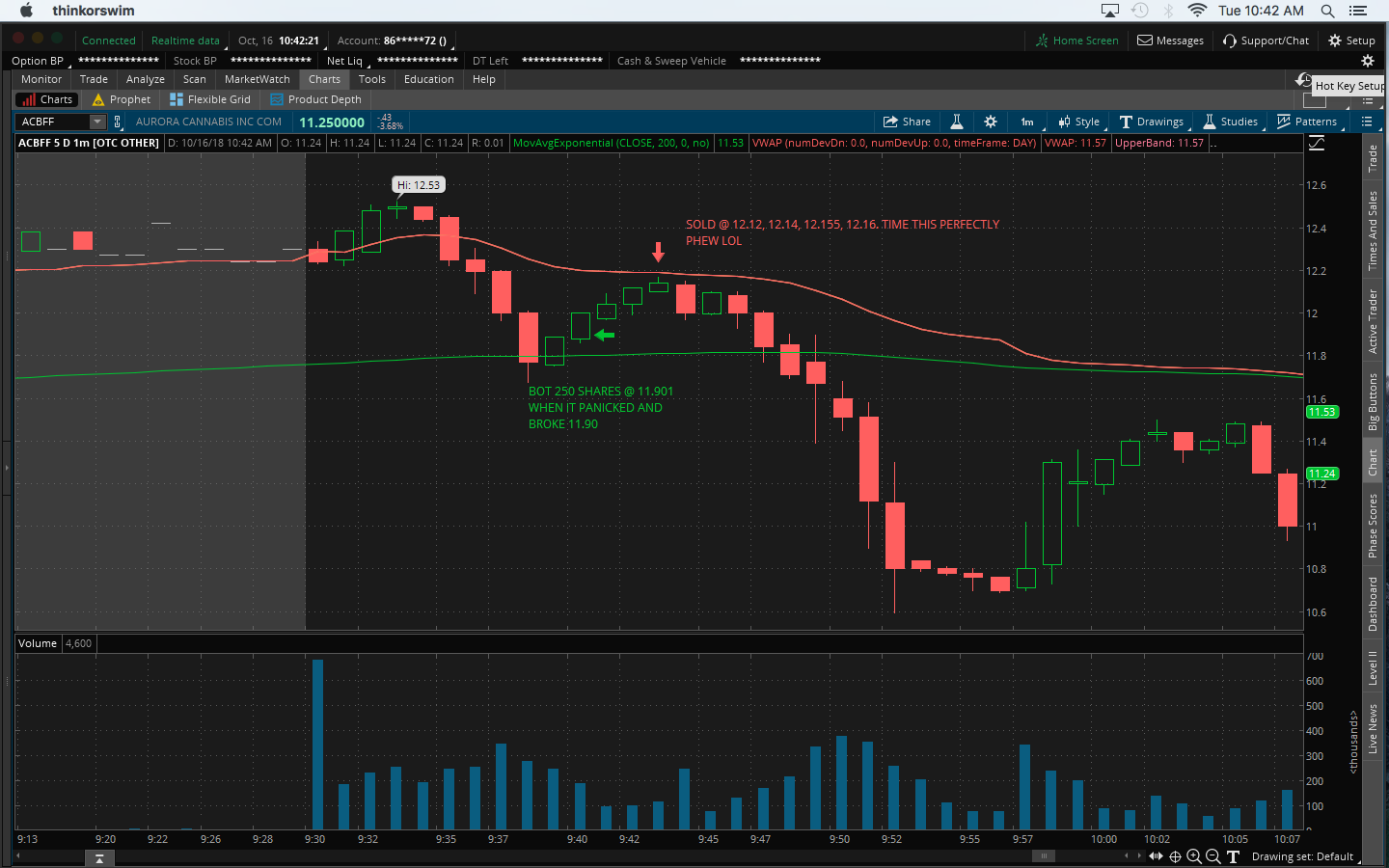Switch to the Analyze tab
The image size is (1389, 868).
pos(146,79)
